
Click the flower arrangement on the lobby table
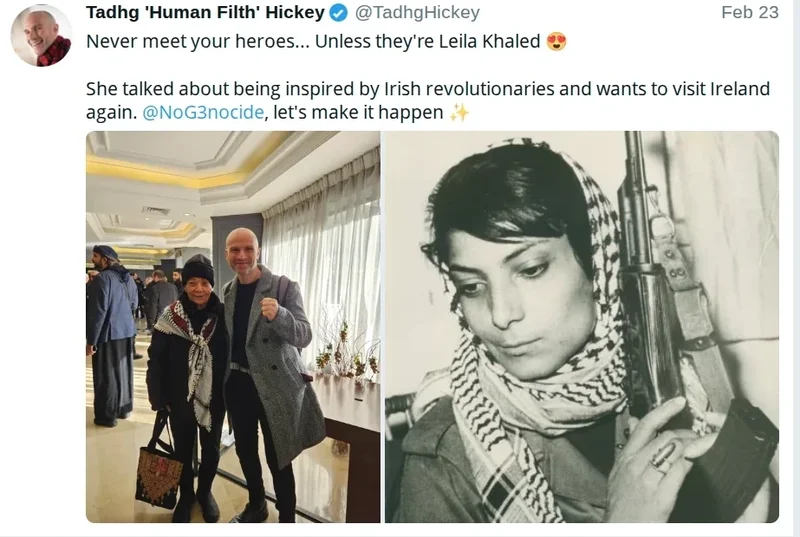tap(347, 352)
